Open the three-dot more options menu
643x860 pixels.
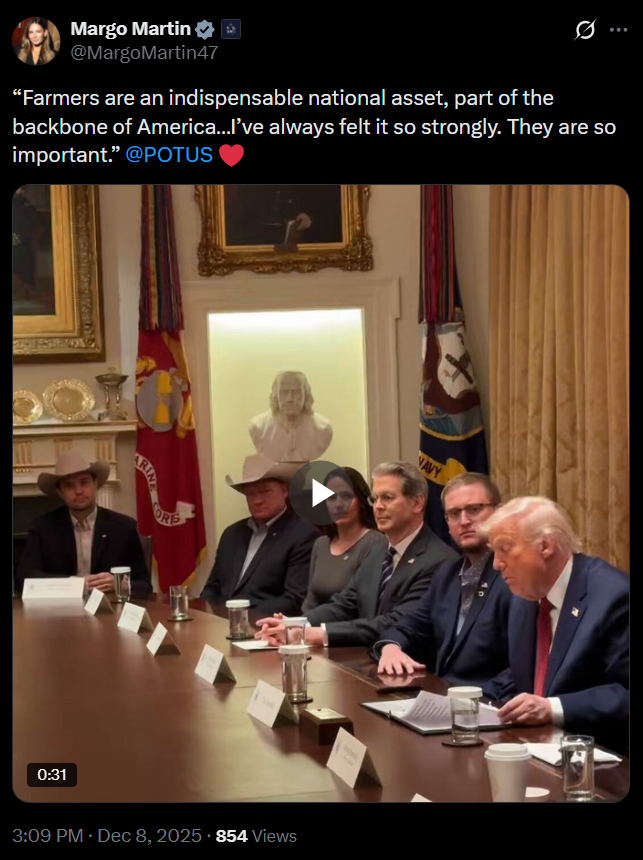pyautogui.click(x=618, y=30)
